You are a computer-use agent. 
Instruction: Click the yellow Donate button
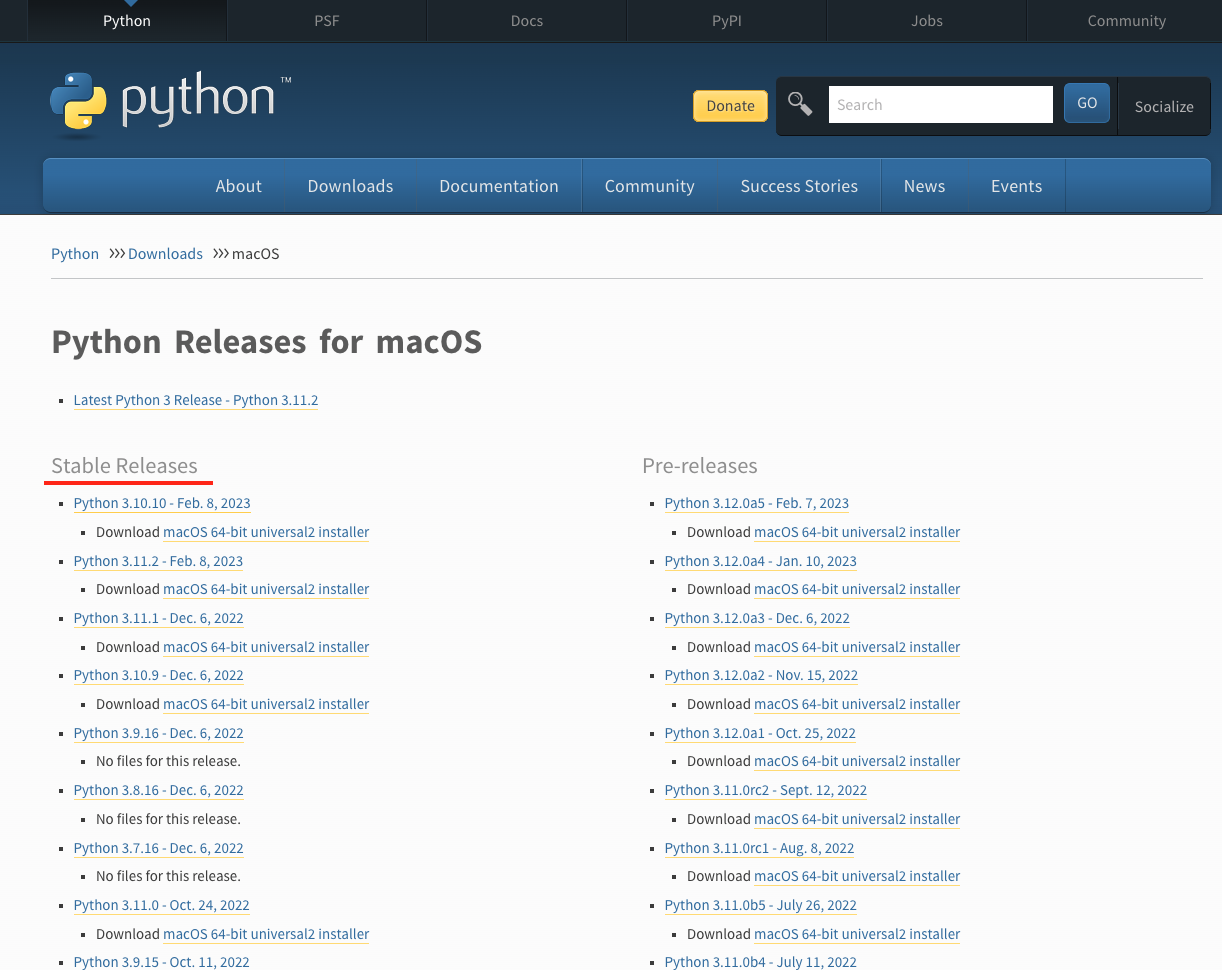coord(731,106)
